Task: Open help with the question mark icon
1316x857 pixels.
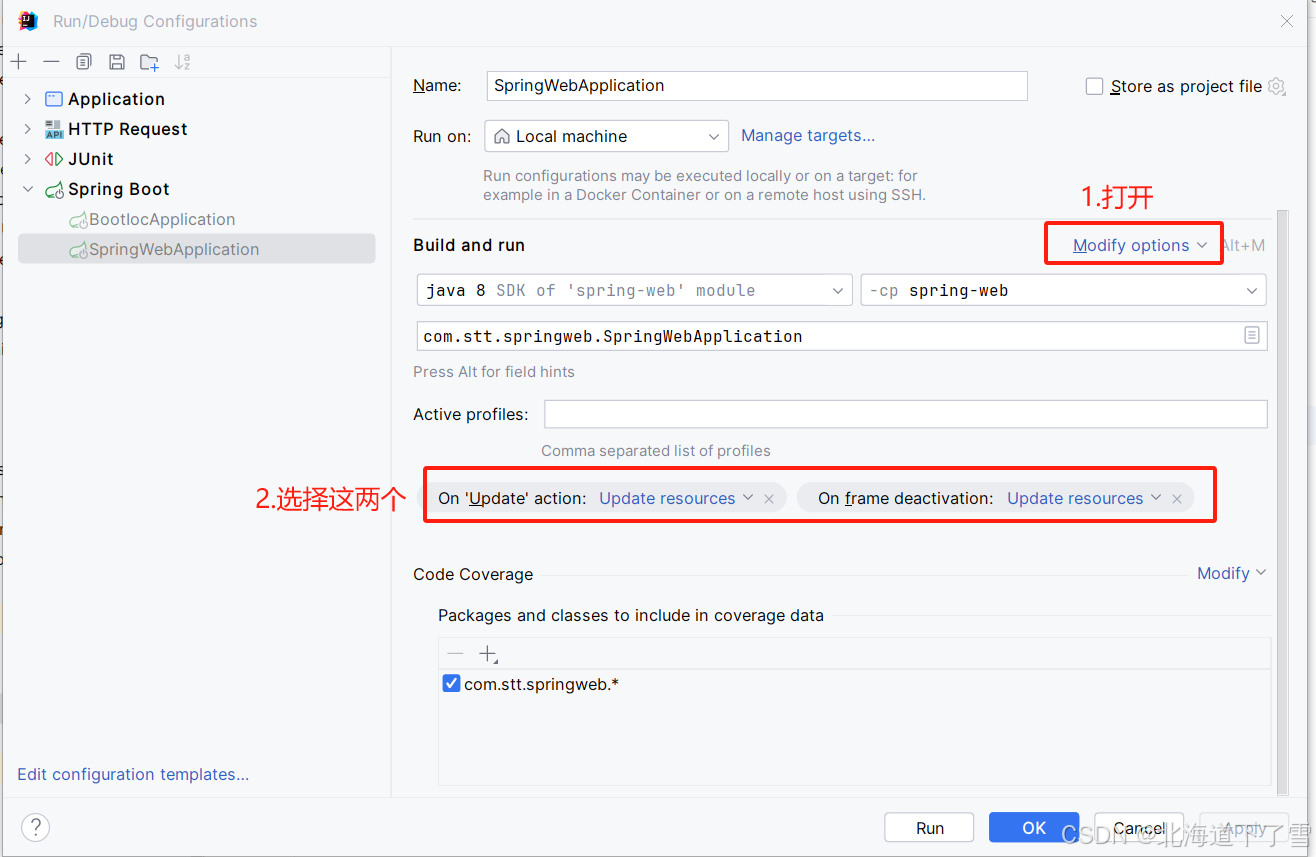Action: (35, 827)
